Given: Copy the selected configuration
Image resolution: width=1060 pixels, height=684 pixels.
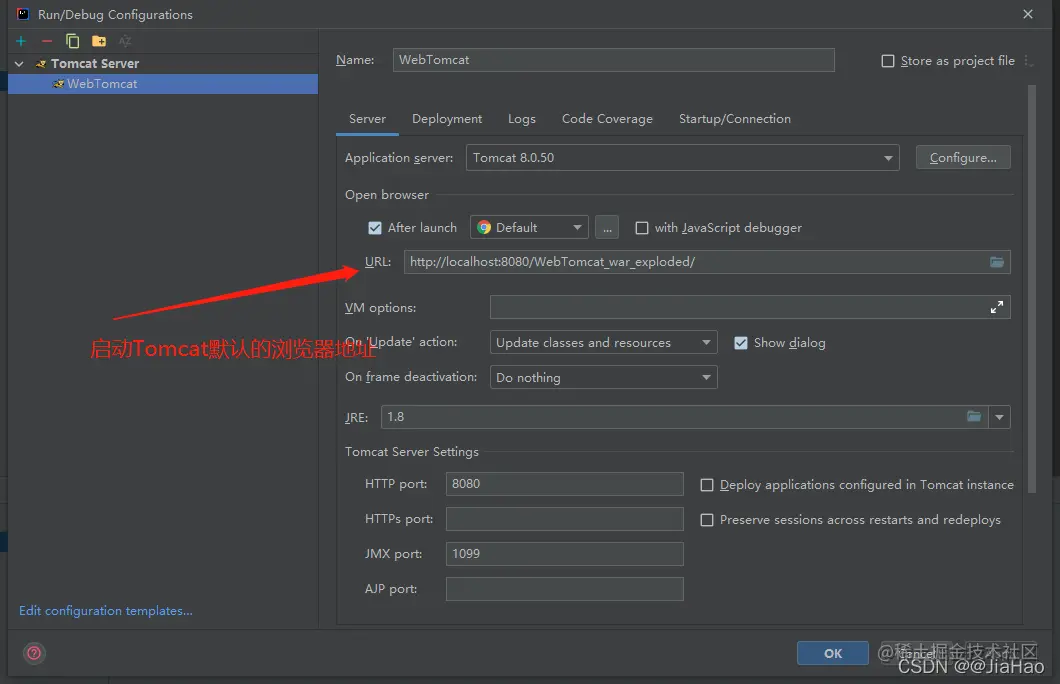Looking at the screenshot, I should [72, 41].
